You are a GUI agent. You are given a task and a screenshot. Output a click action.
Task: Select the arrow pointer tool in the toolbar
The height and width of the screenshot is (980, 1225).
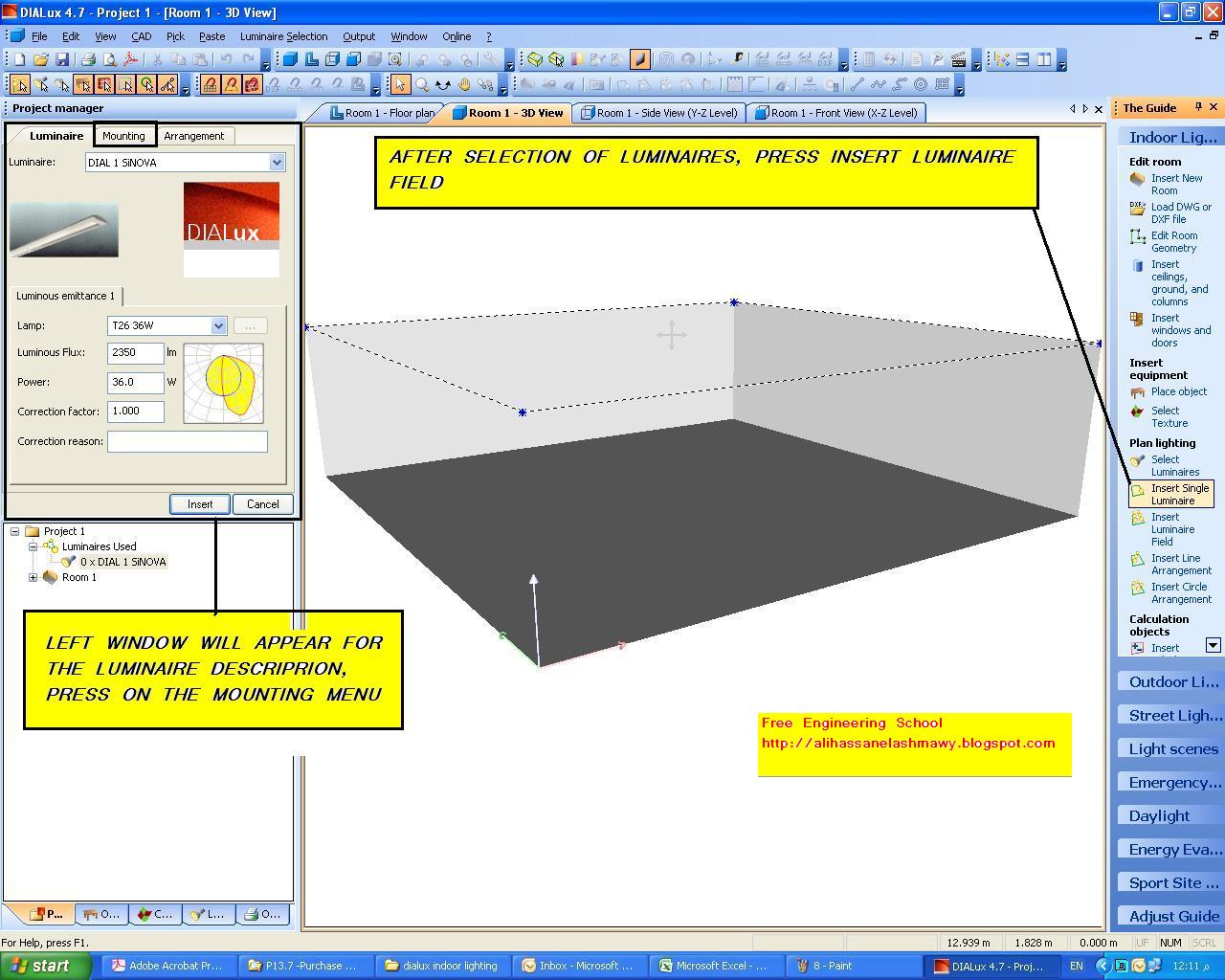tap(400, 84)
